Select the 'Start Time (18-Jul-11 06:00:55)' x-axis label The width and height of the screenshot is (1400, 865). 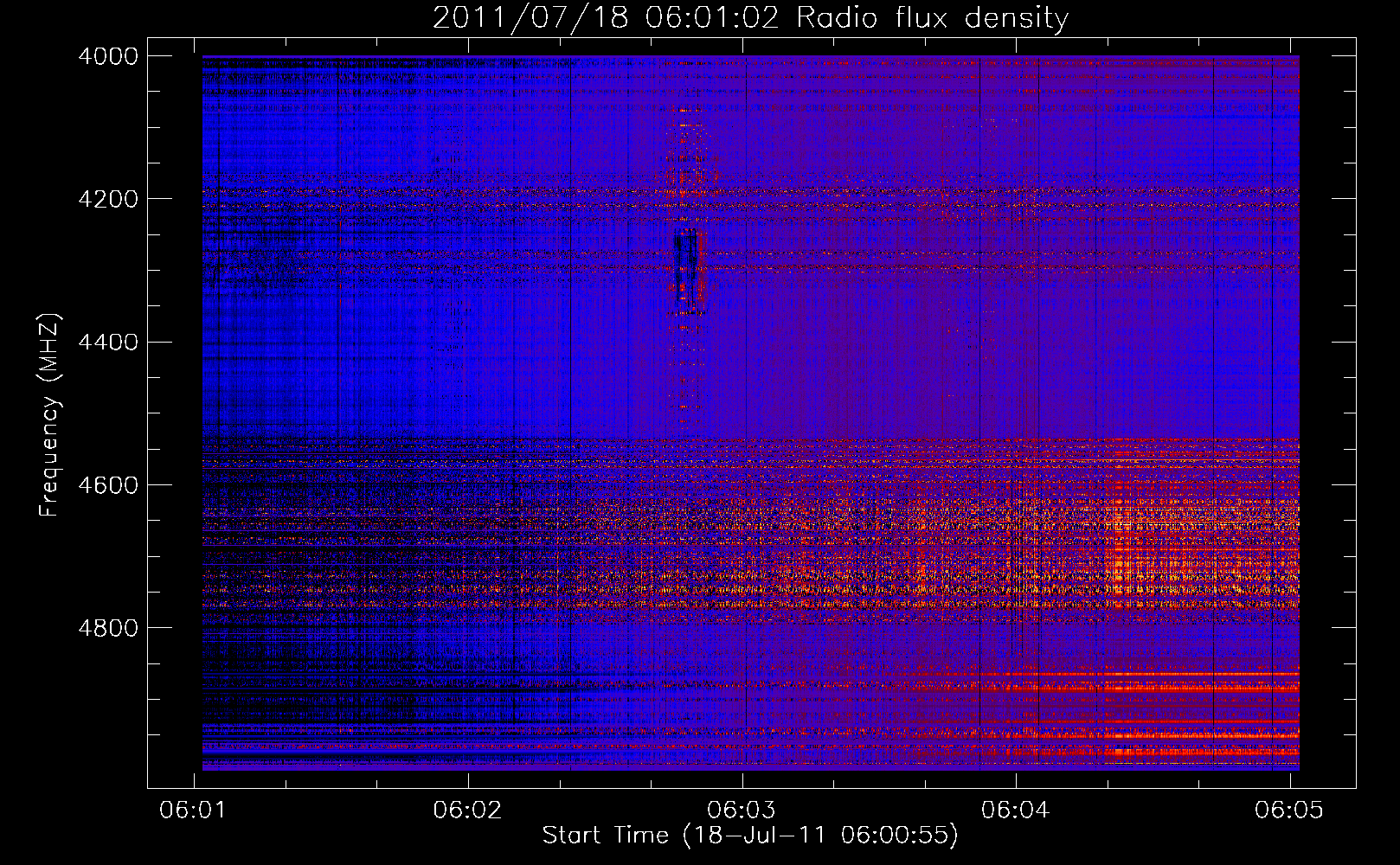coord(750,836)
